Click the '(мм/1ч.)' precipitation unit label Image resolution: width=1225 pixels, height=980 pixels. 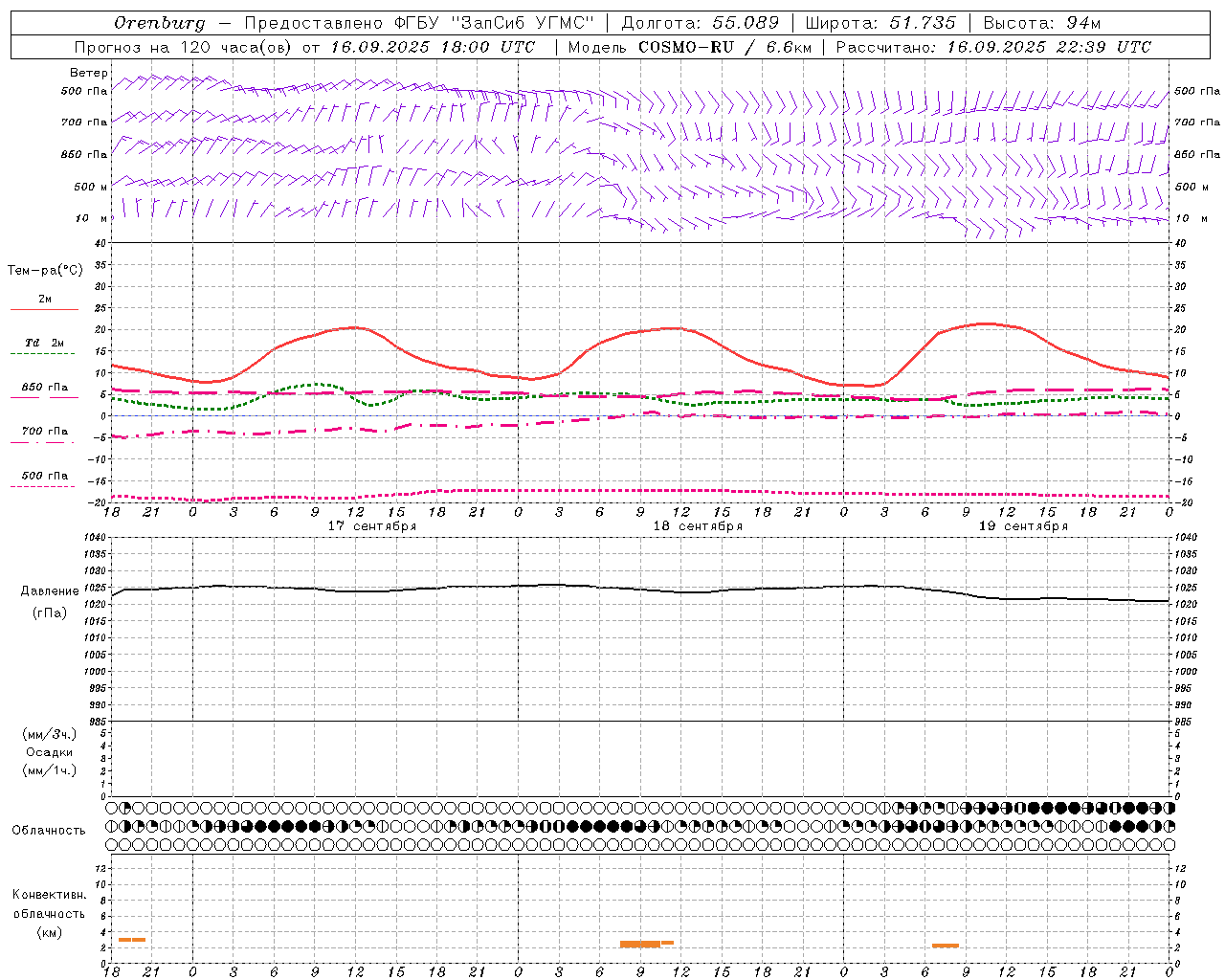tap(50, 770)
